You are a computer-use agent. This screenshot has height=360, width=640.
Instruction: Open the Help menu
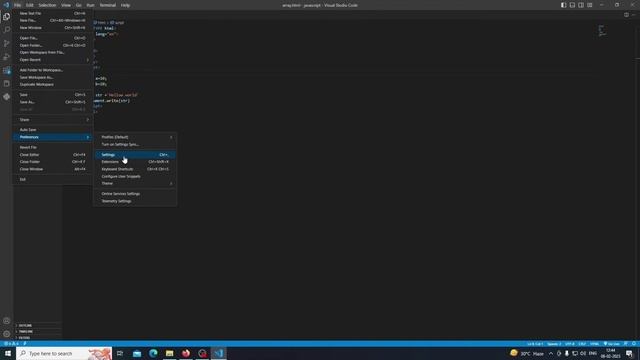click(x=125, y=5)
